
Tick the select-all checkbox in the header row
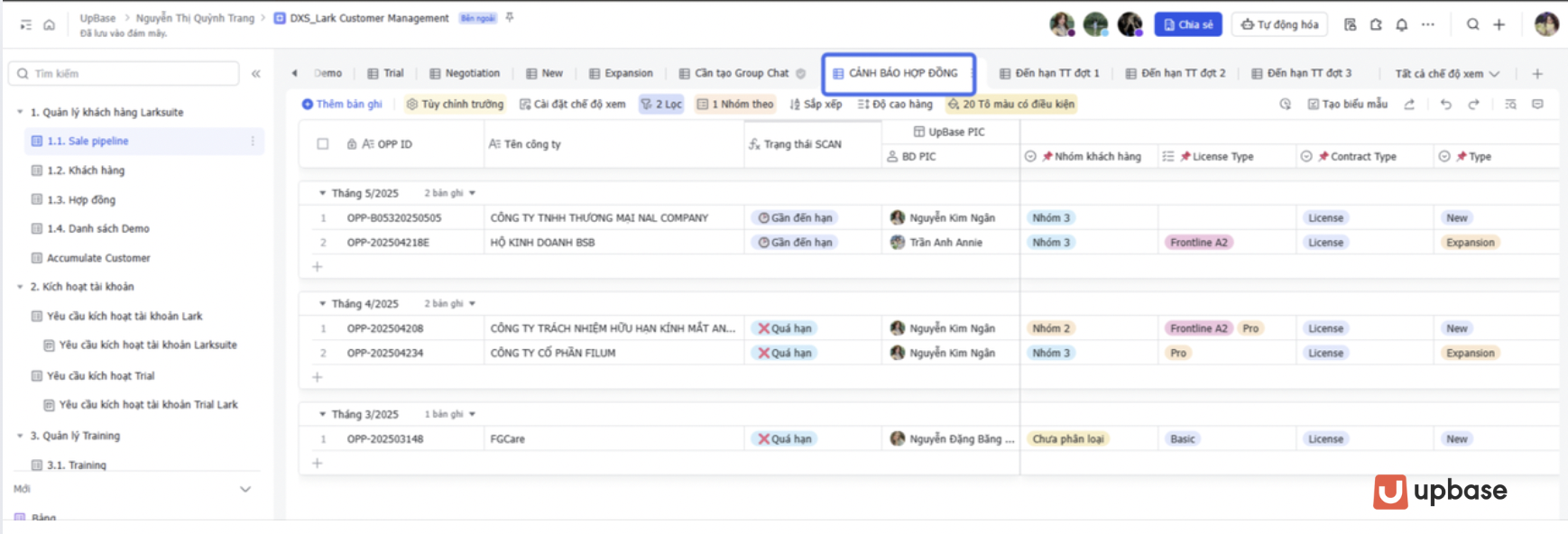(323, 144)
